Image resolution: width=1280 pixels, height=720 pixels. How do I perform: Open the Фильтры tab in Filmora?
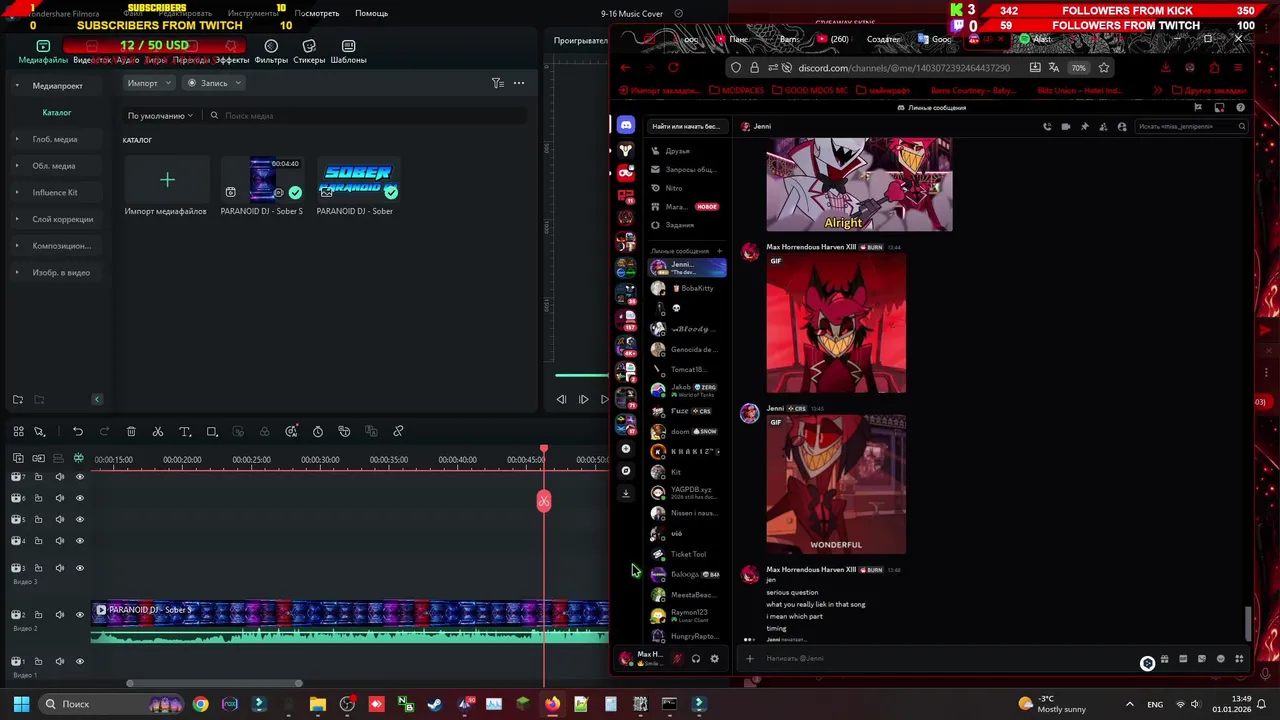point(271,52)
